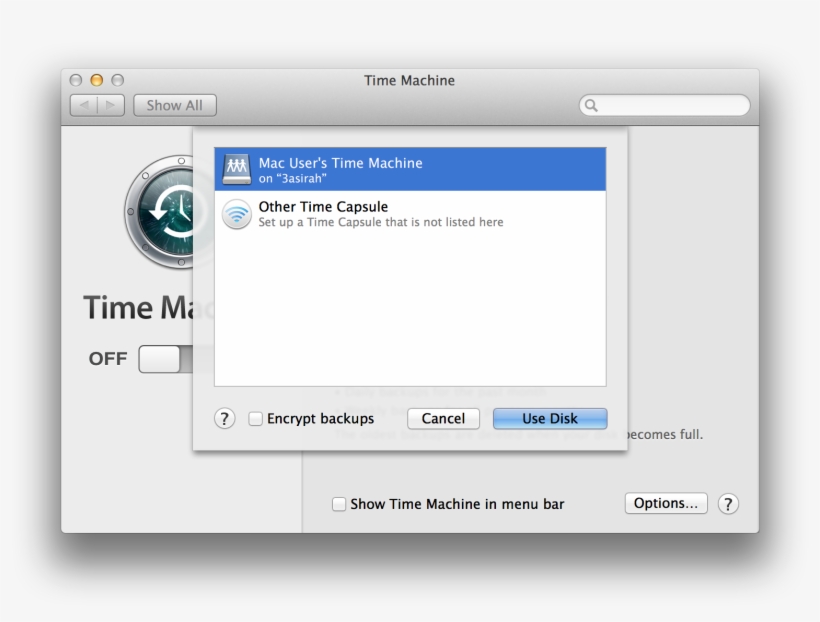Cancel the disk selection sheet

coord(443,419)
